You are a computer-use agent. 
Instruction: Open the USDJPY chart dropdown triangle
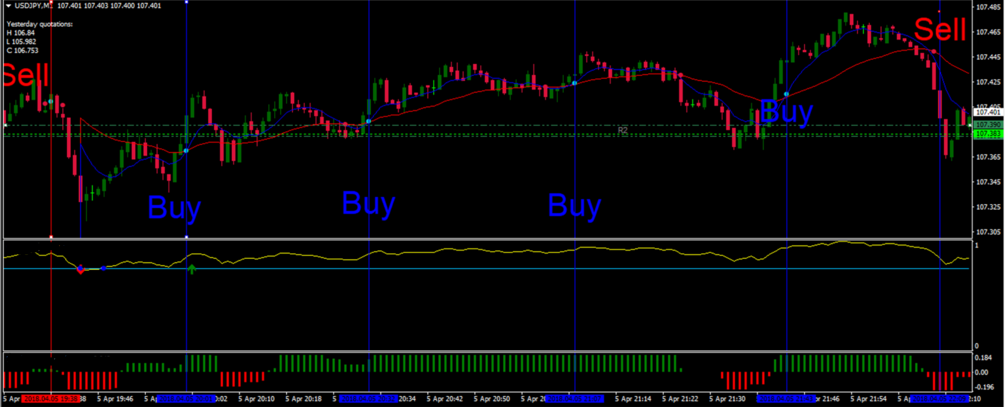[x=8, y=5]
